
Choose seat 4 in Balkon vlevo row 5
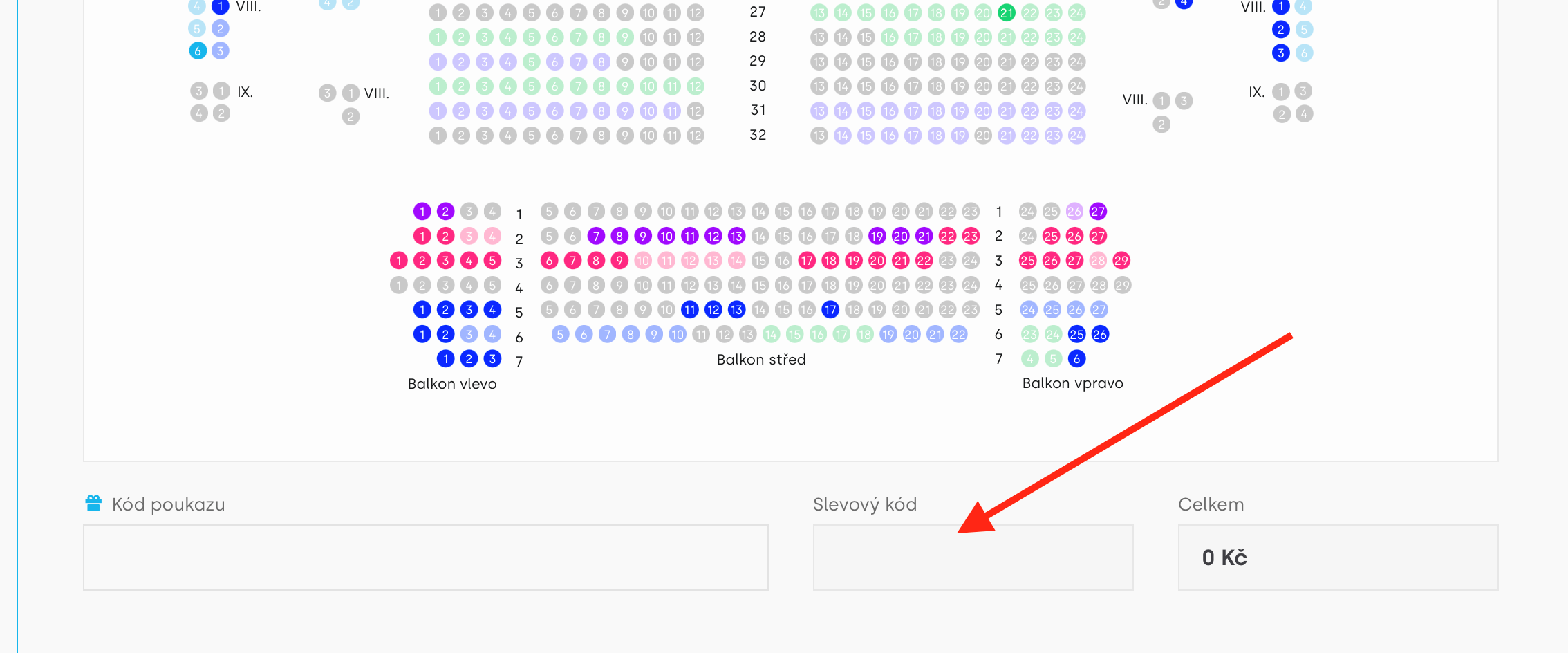[492, 310]
